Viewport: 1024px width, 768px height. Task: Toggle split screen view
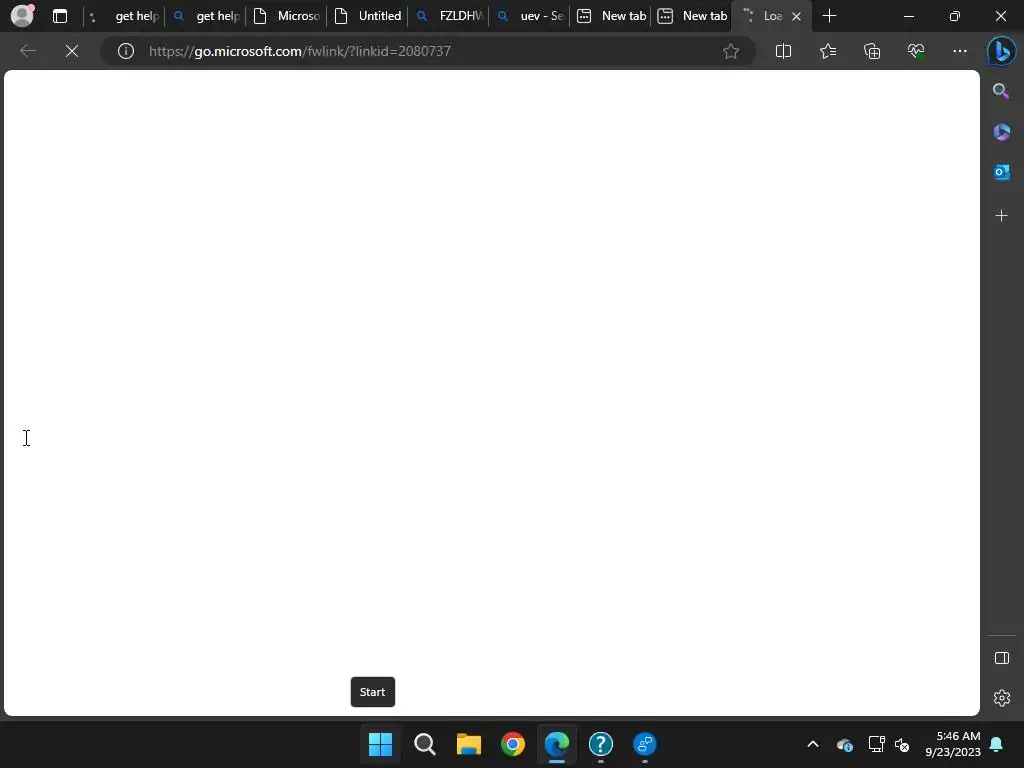click(x=783, y=51)
